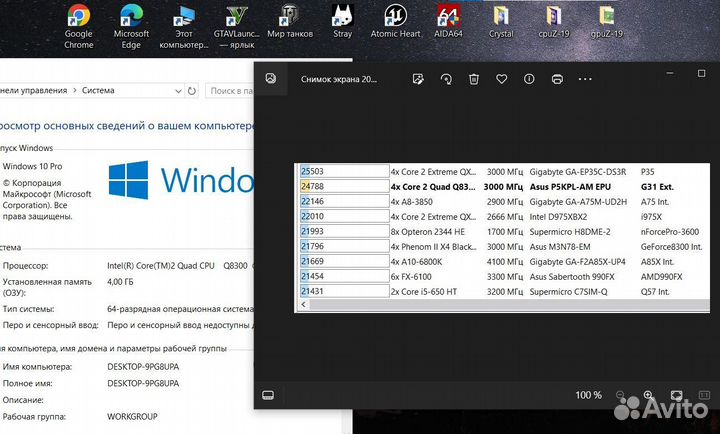Screen dimensions: 720x434
Task: Click the 4x A10-6800K entry
Action: [416, 262]
